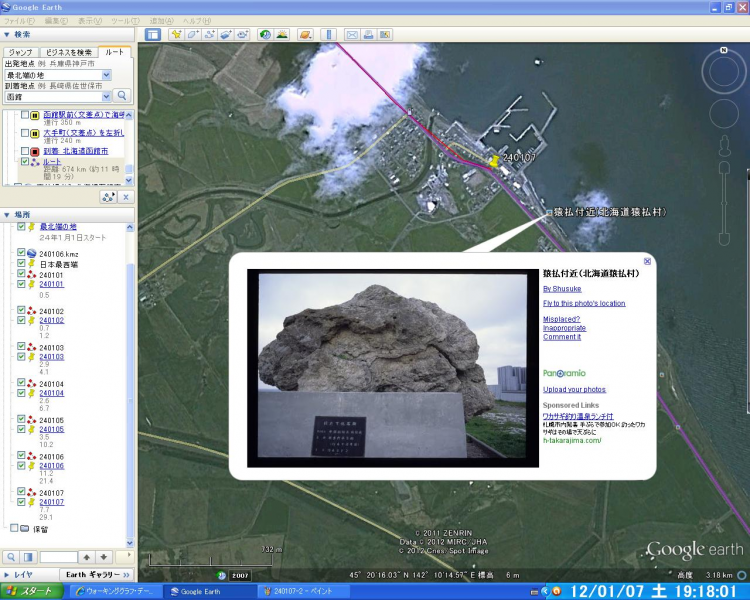Add a new placemark with pushpin tool

click(177, 34)
